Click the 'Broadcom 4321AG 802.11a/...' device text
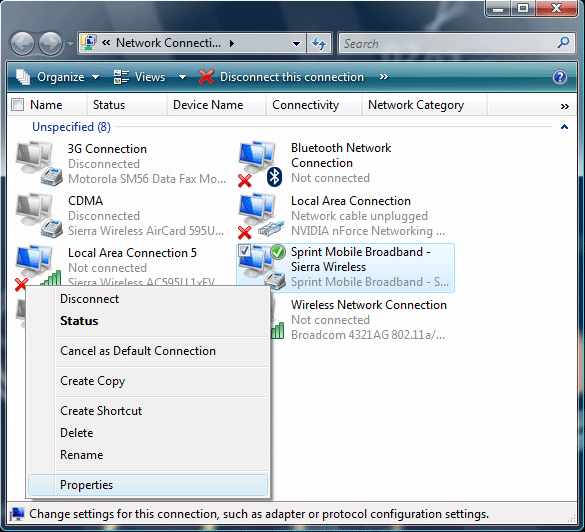The width and height of the screenshot is (585, 532). pyautogui.click(x=368, y=335)
